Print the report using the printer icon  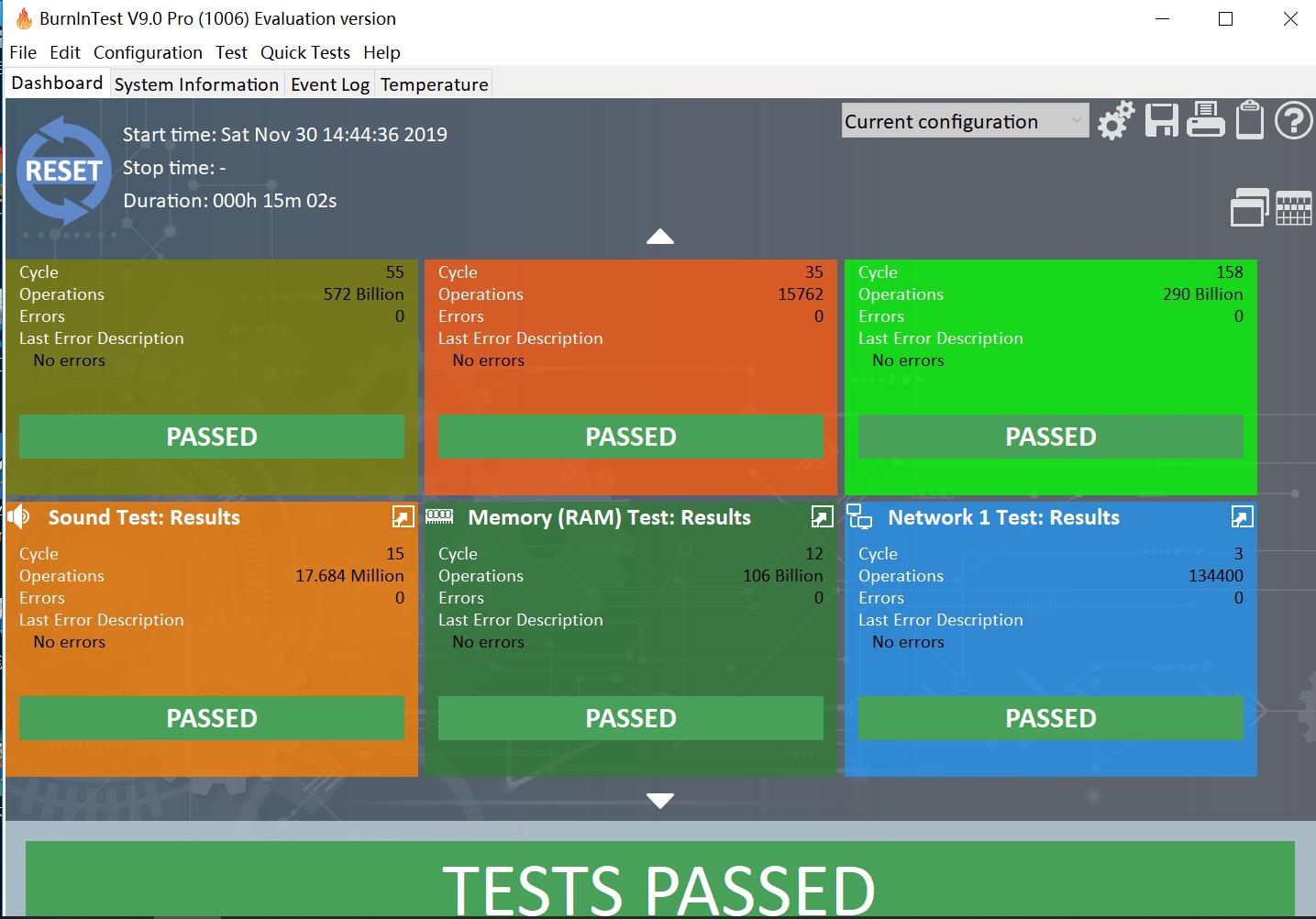1205,121
